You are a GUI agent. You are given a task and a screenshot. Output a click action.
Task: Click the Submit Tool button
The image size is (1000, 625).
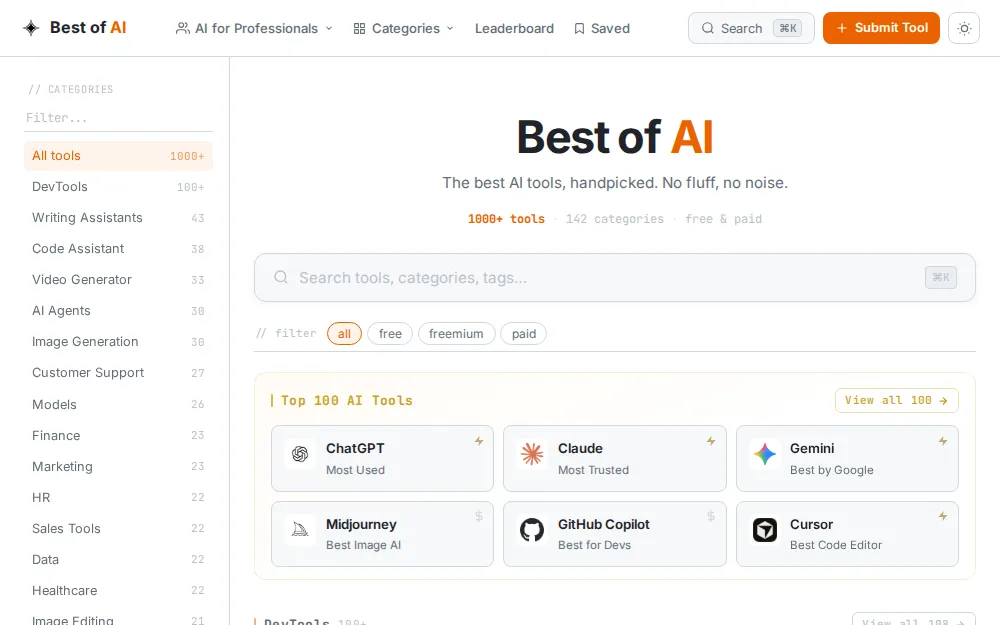point(881,28)
